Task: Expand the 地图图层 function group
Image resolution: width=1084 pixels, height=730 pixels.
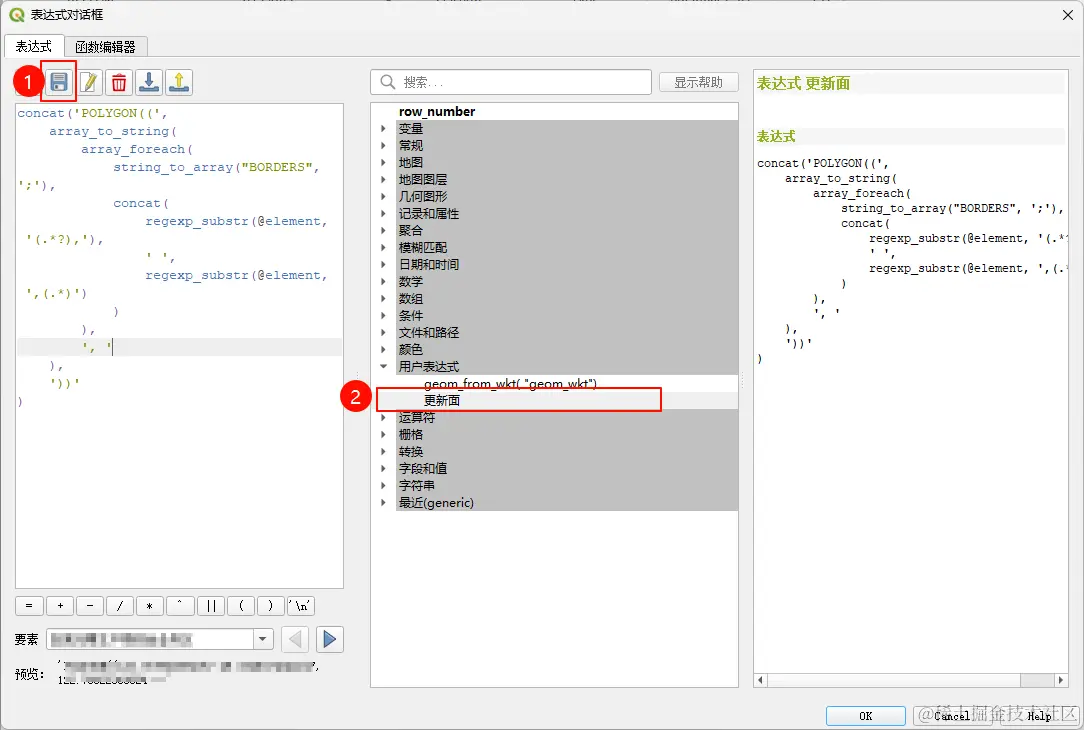Action: pyautogui.click(x=384, y=179)
